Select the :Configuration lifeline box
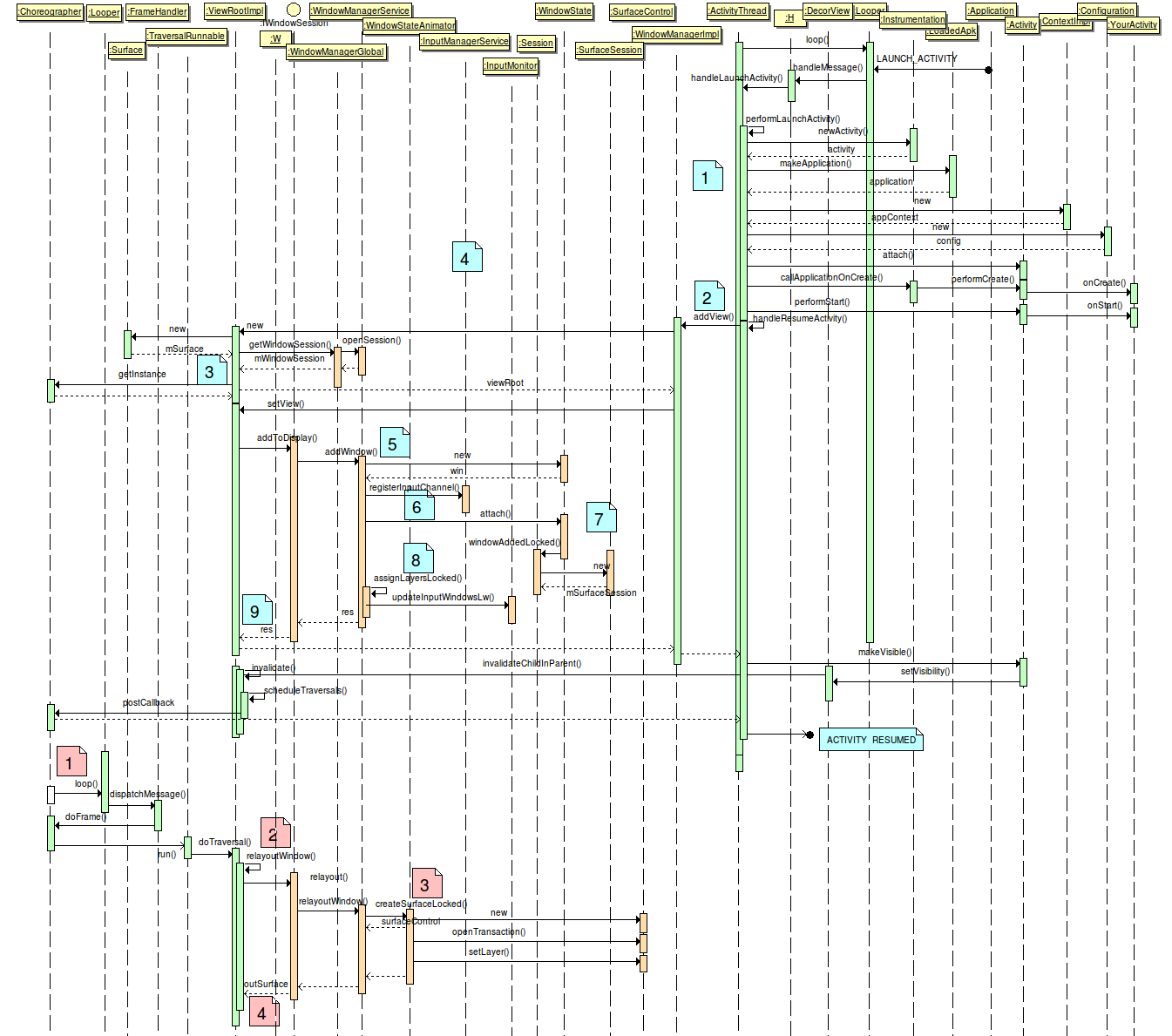This screenshot has height=1036, width=1172. point(1107,11)
